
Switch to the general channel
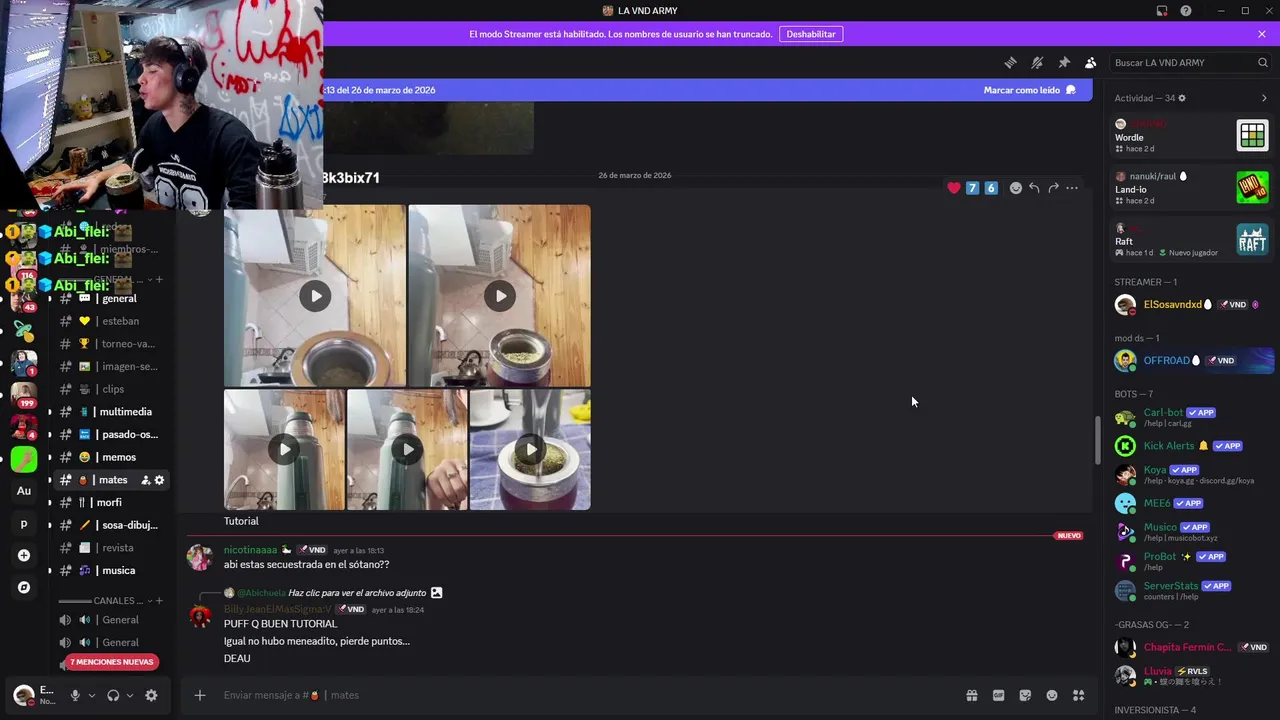110,298
